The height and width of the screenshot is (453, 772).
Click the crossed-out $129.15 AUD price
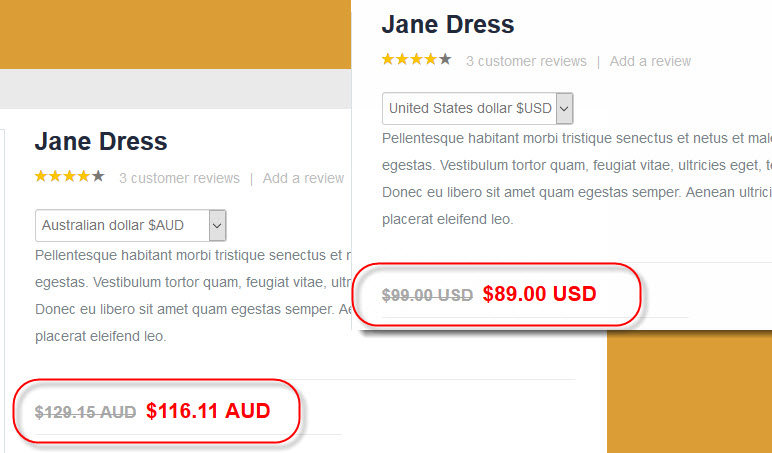coord(85,411)
